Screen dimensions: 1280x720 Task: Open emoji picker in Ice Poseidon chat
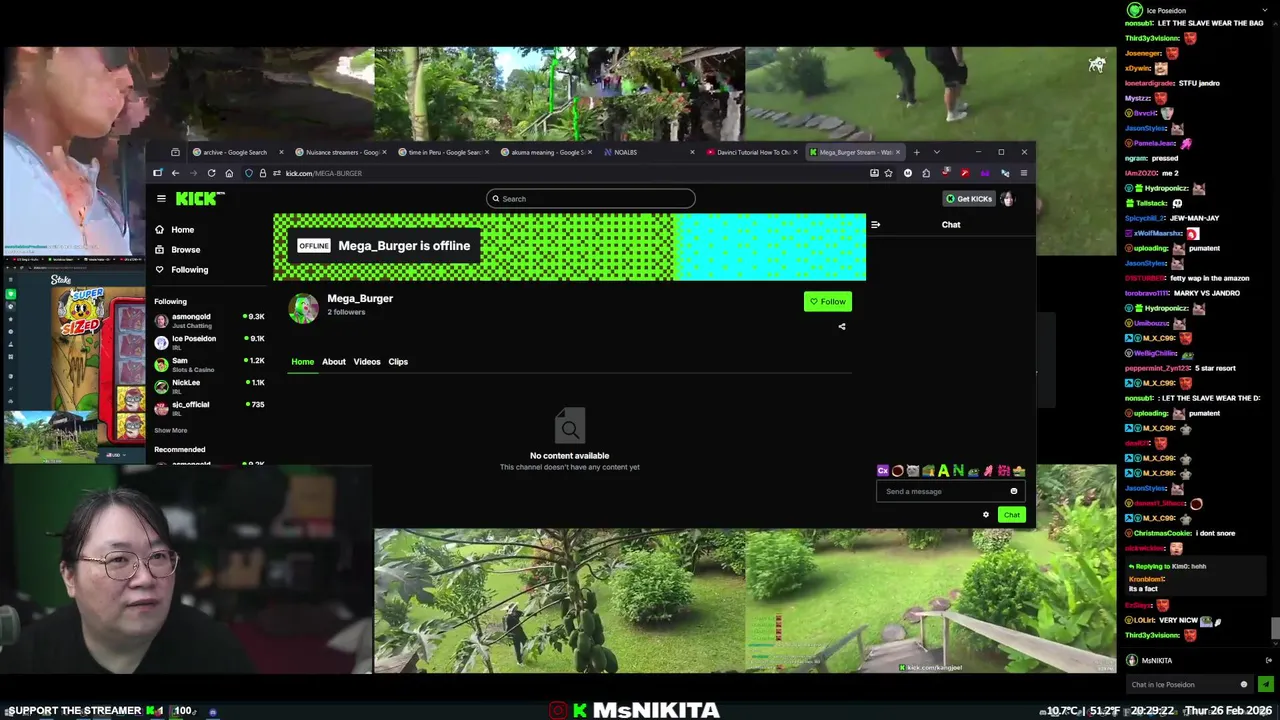(x=1243, y=685)
